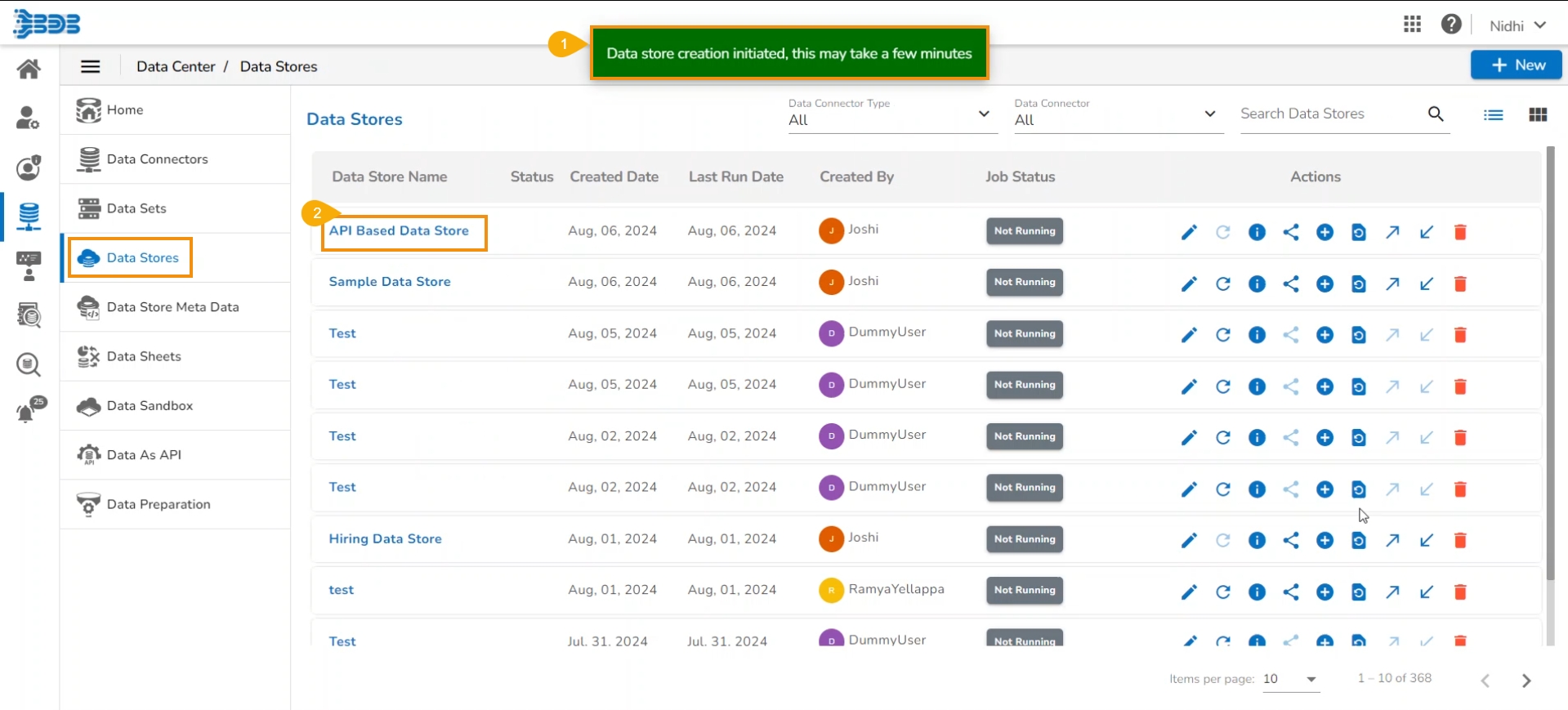Toggle the hamburger navigation menu
This screenshot has height=710, width=1568.
coord(91,67)
